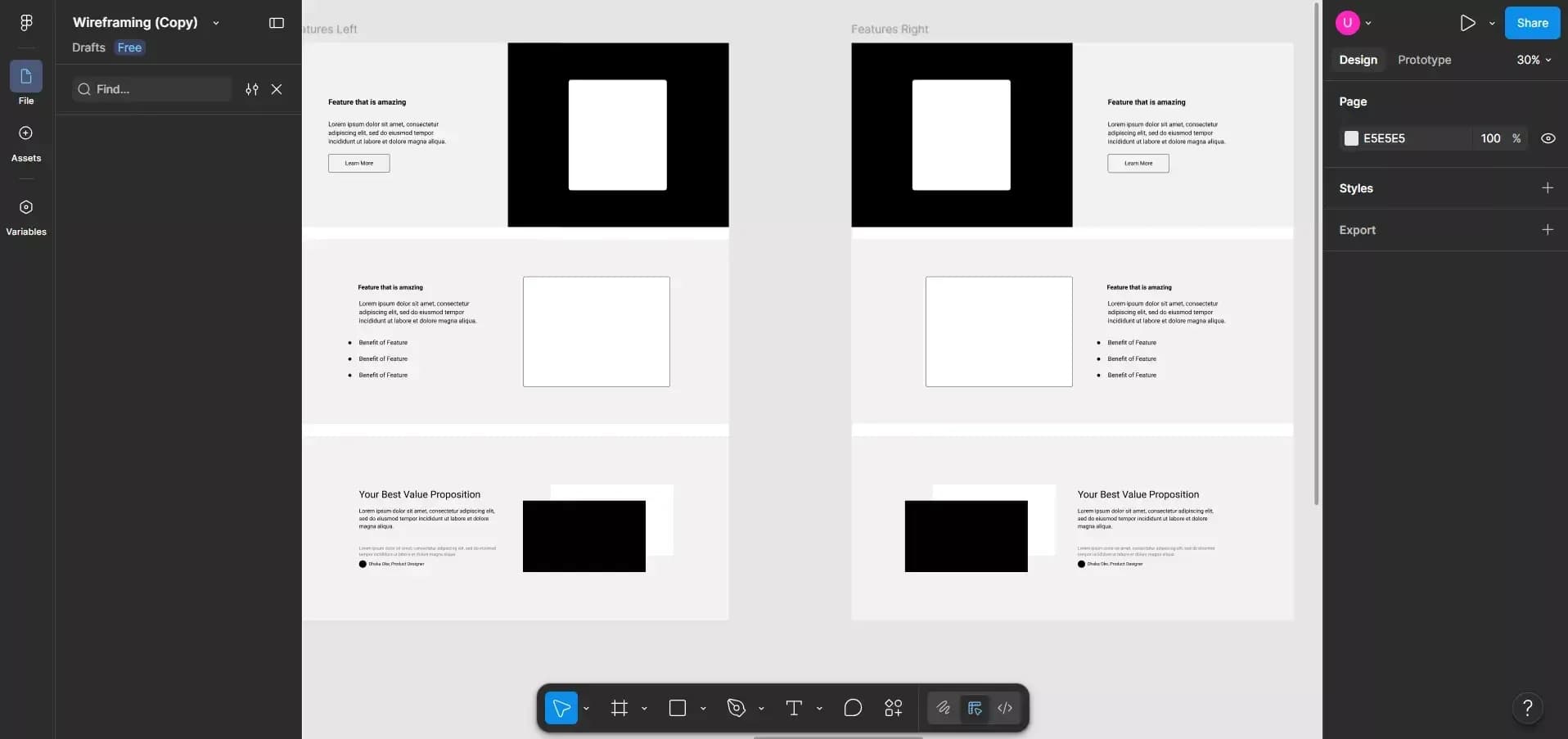Switch to Draw mode
Viewport: 1568px width, 739px height.
click(944, 708)
